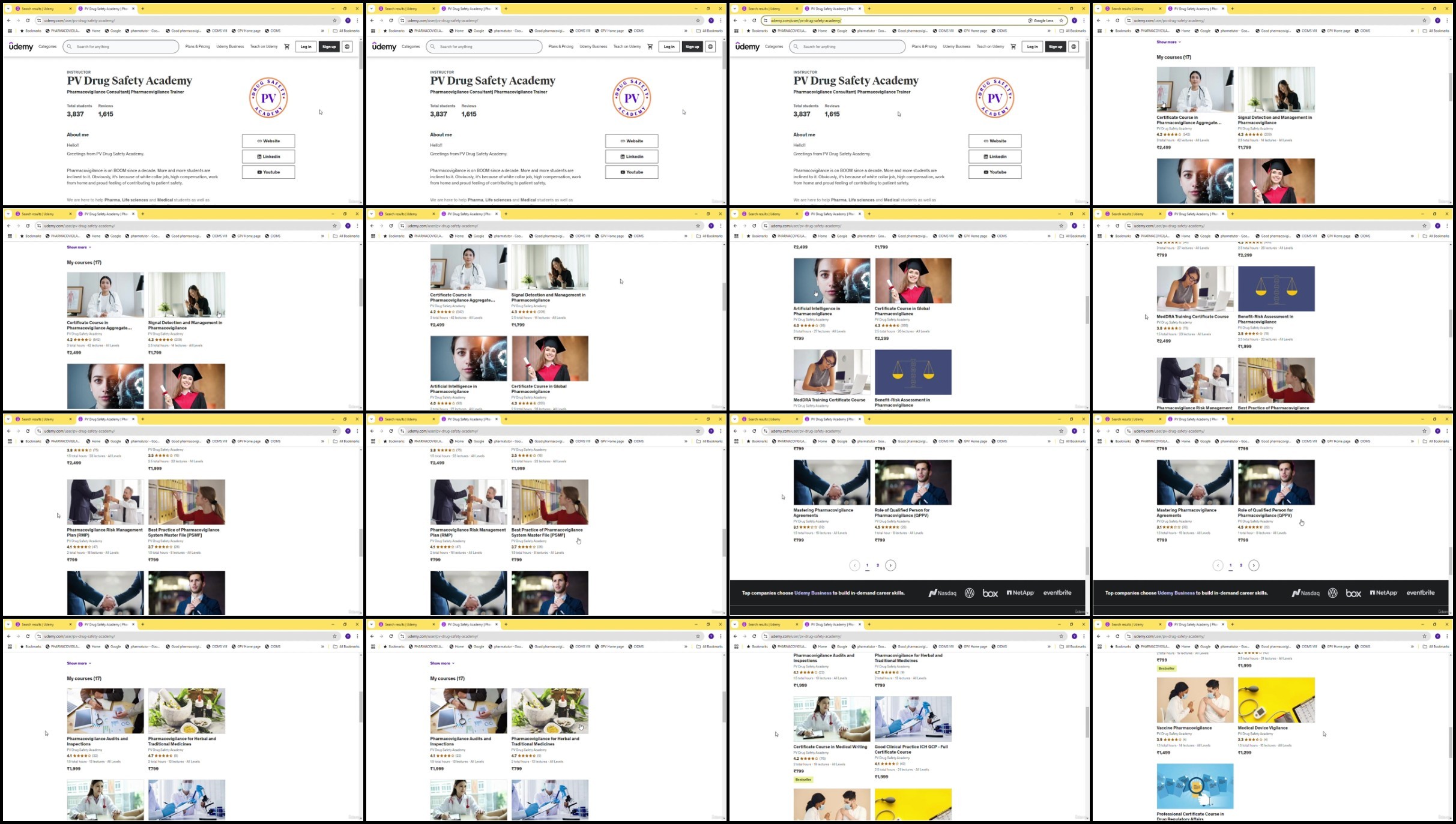Open the PHARMACOVIGILA bookmark in the third row second frame
The image size is (1456, 824).
(x=426, y=441)
